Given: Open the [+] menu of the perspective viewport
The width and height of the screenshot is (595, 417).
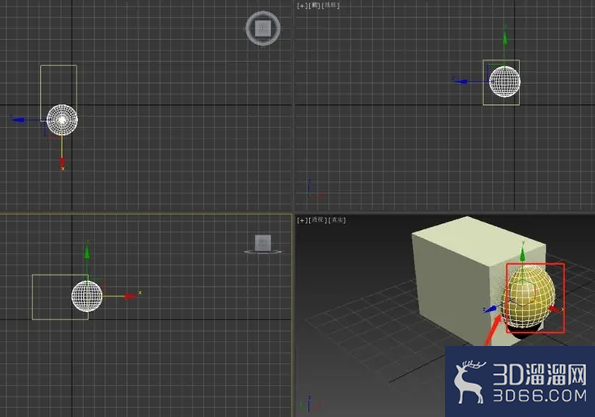Looking at the screenshot, I should pyautogui.click(x=302, y=220).
